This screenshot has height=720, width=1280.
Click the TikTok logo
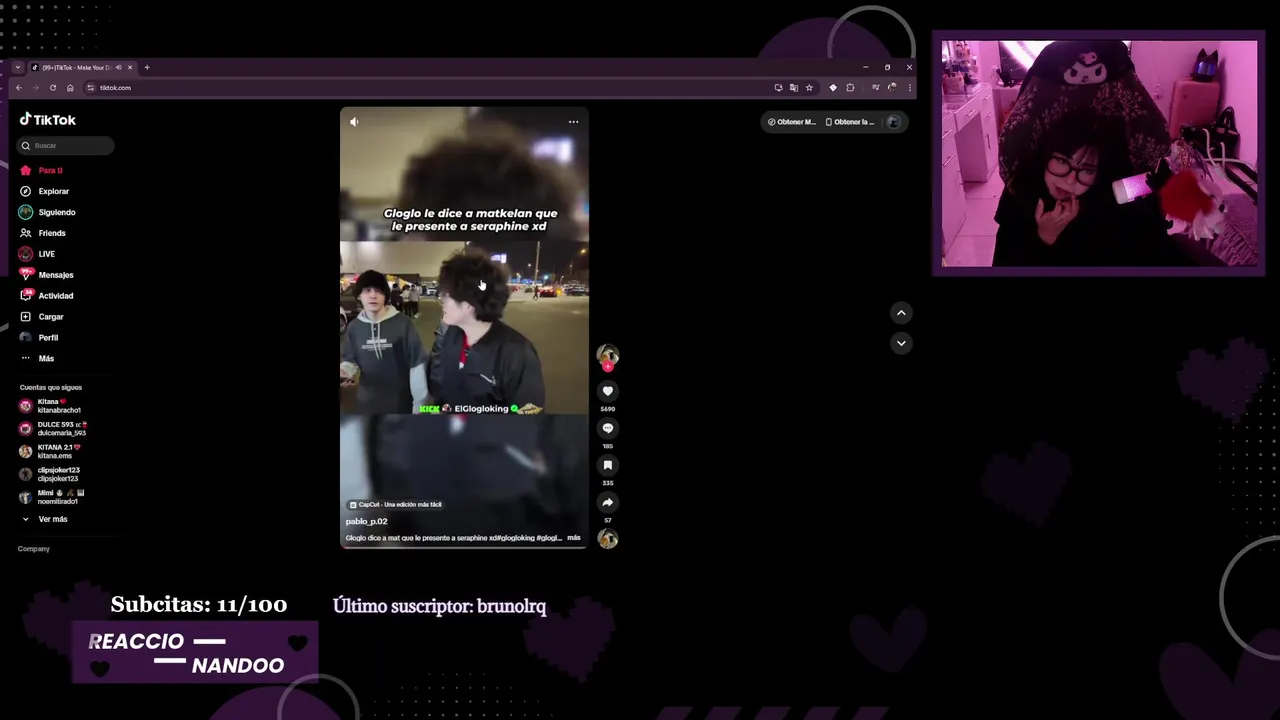pos(48,119)
